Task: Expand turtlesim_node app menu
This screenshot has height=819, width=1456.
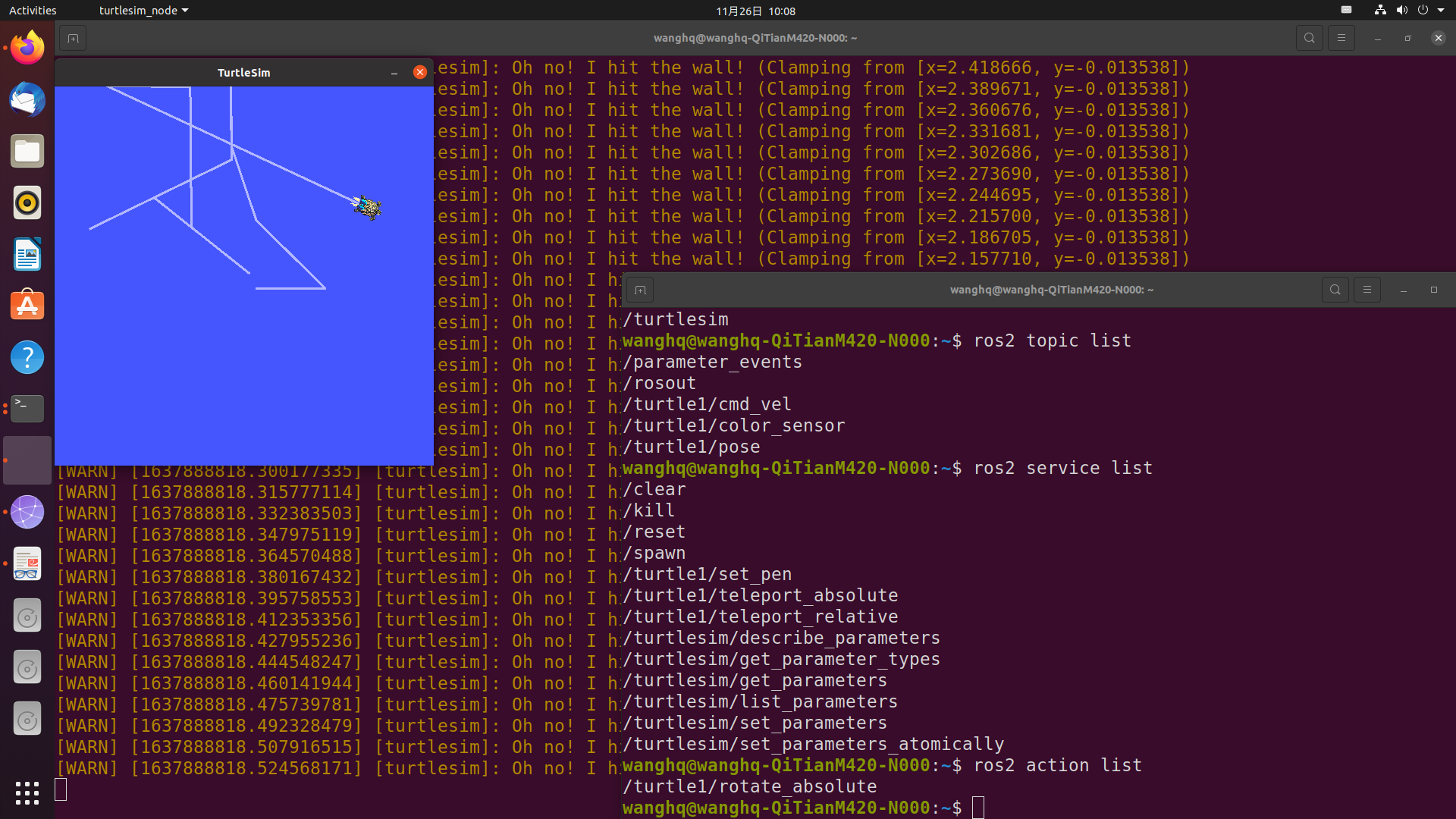Action: pyautogui.click(x=143, y=11)
